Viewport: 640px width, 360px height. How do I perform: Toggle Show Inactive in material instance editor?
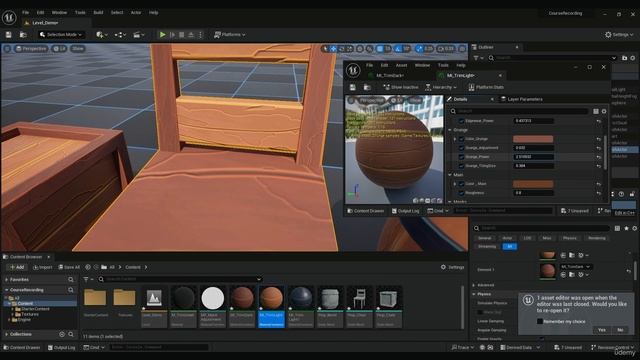point(400,87)
